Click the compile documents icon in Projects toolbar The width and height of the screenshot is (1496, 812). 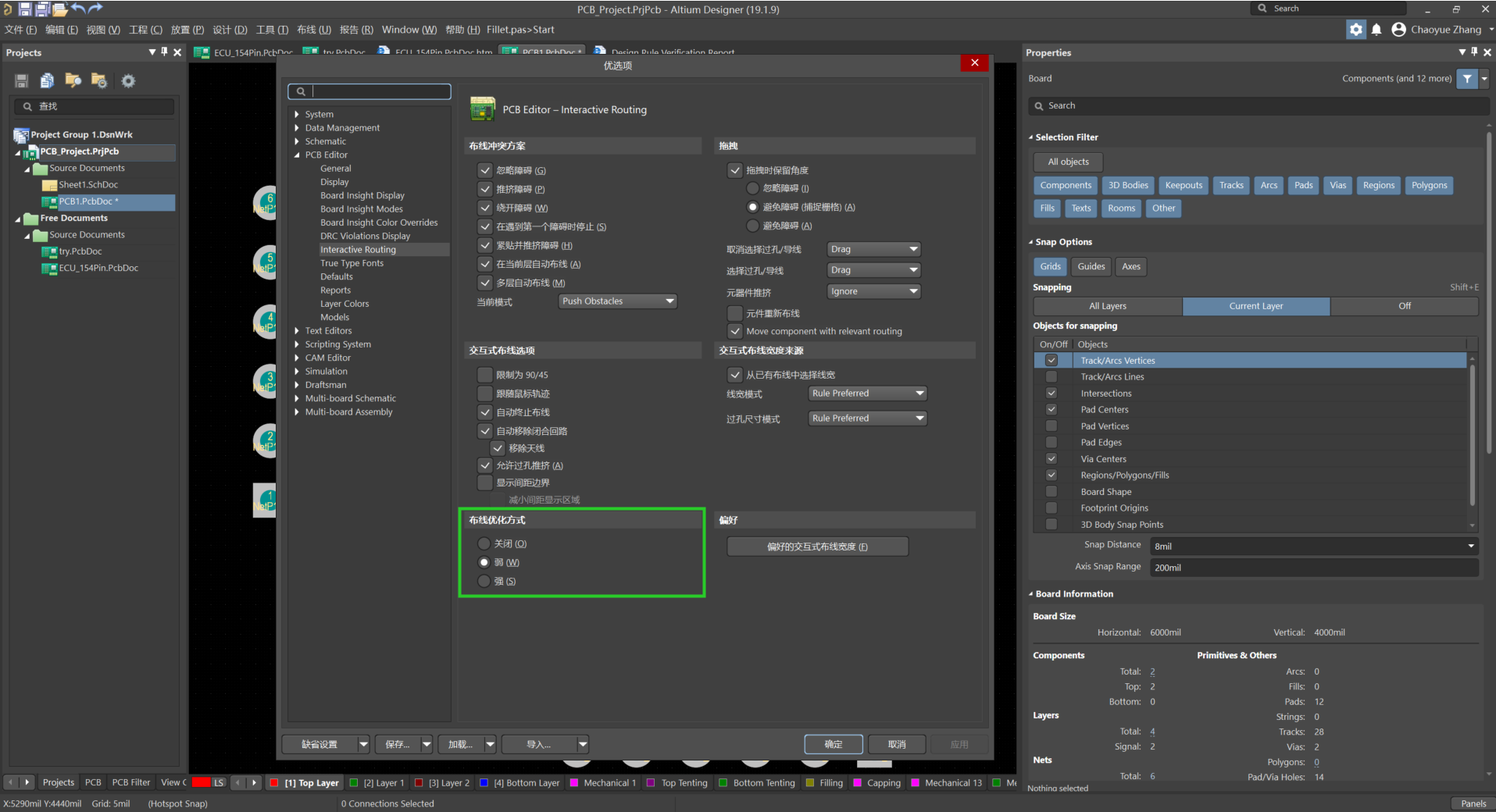click(x=47, y=81)
